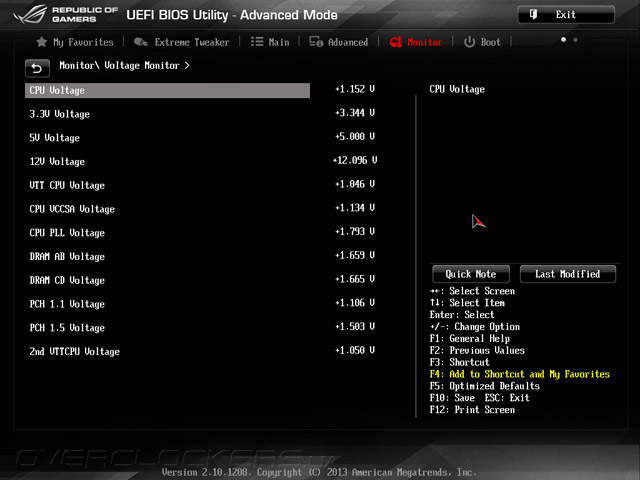Click the ROG logo at top left

tap(30, 15)
